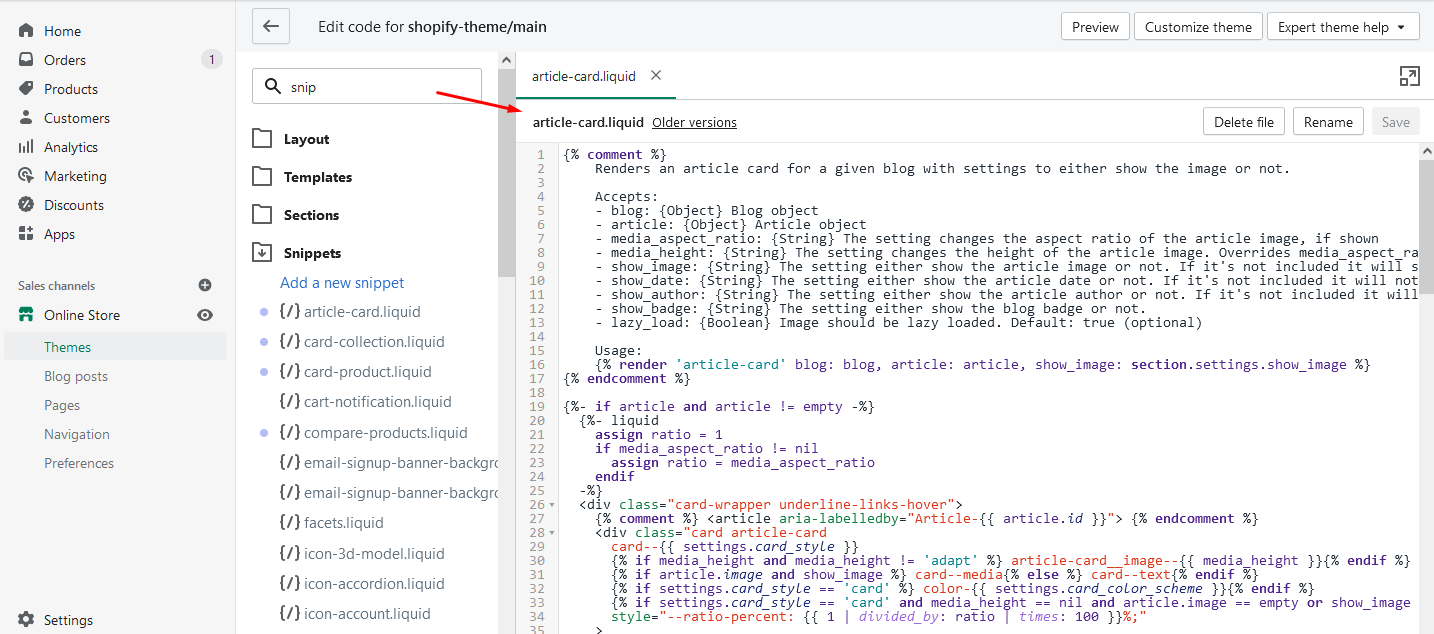Click the Products tag icon
The height and width of the screenshot is (634, 1434).
pyautogui.click(x=26, y=89)
